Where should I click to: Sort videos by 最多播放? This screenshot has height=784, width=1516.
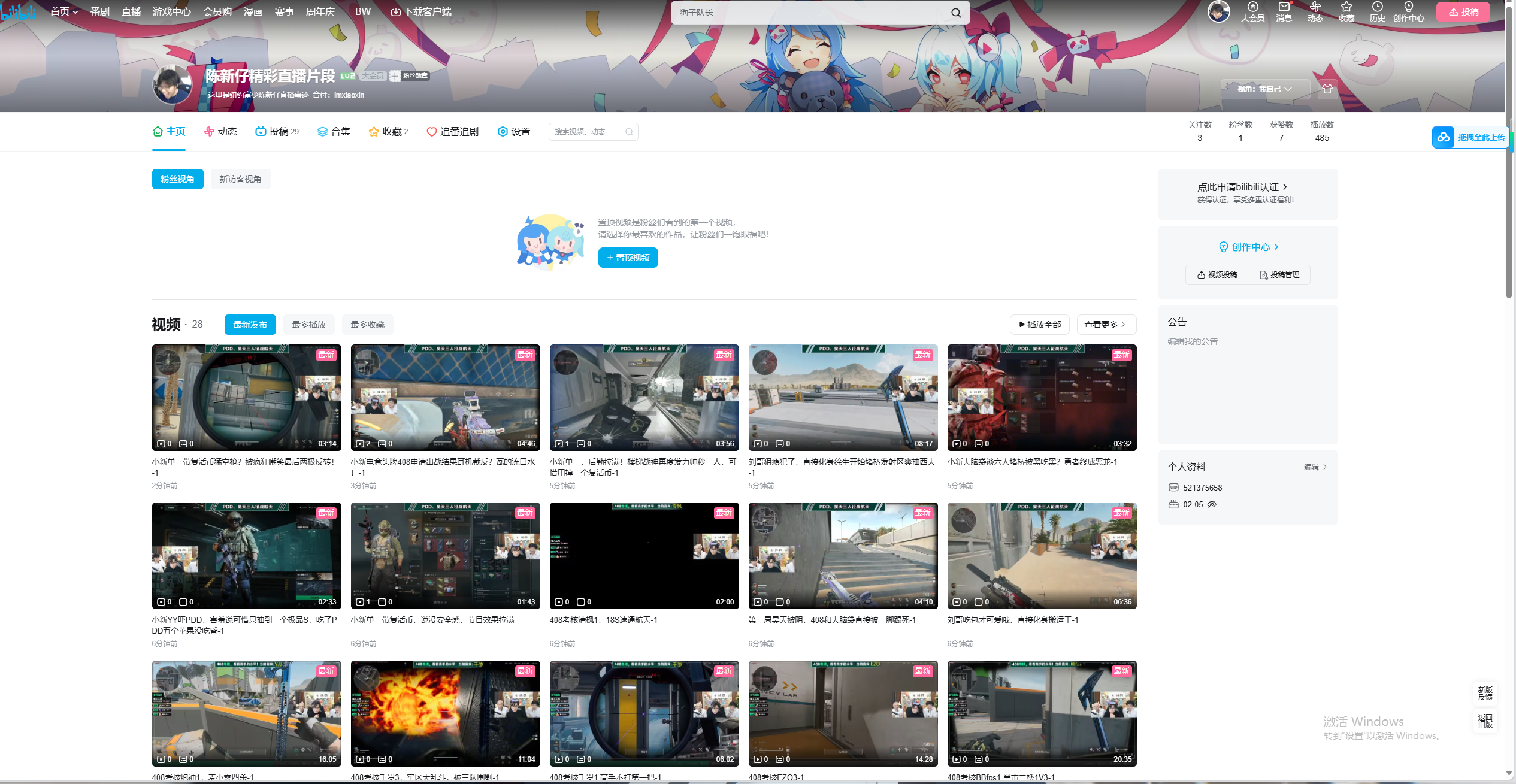pyautogui.click(x=308, y=325)
